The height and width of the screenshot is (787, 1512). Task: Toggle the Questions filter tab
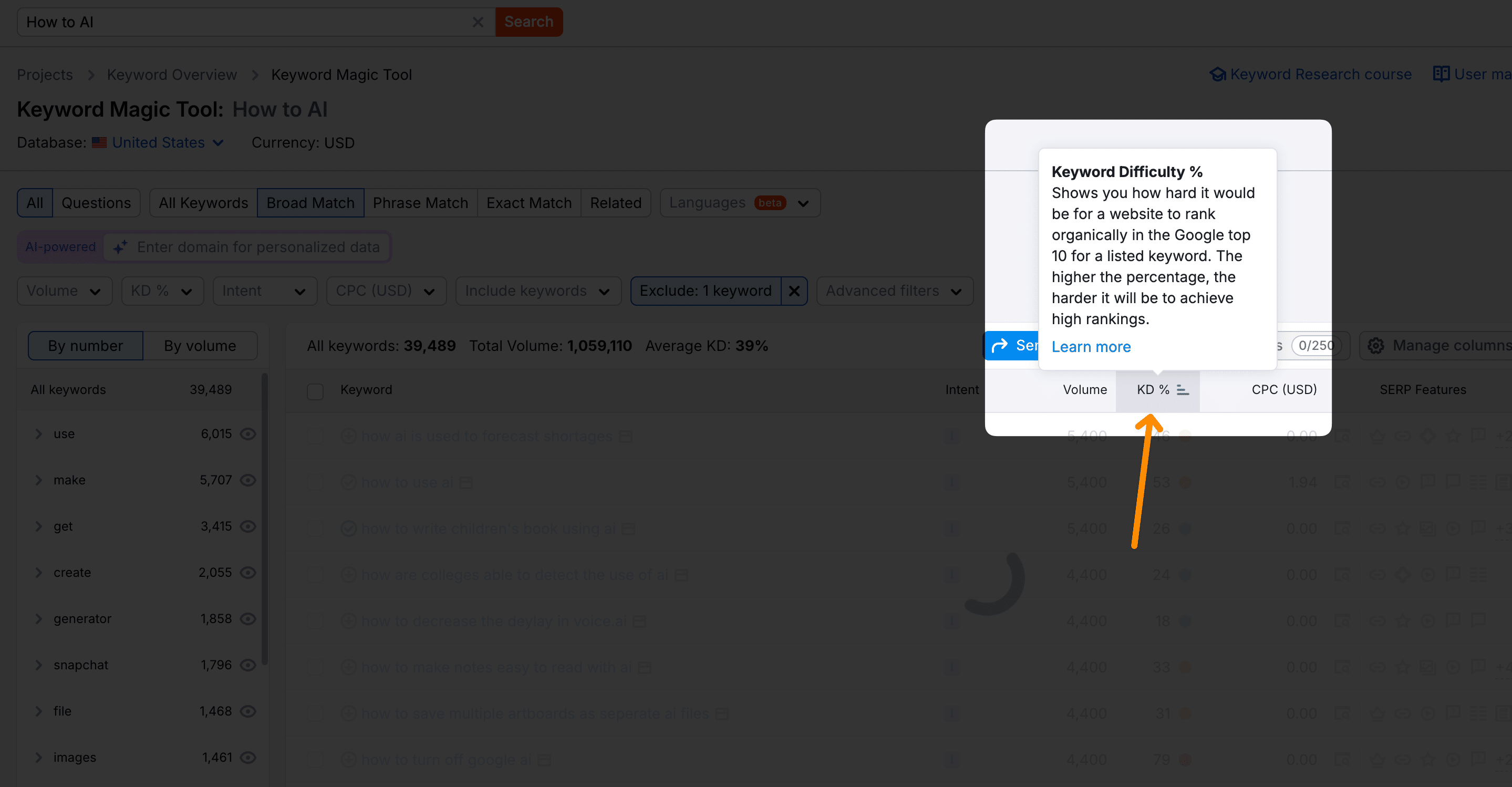[97, 202]
